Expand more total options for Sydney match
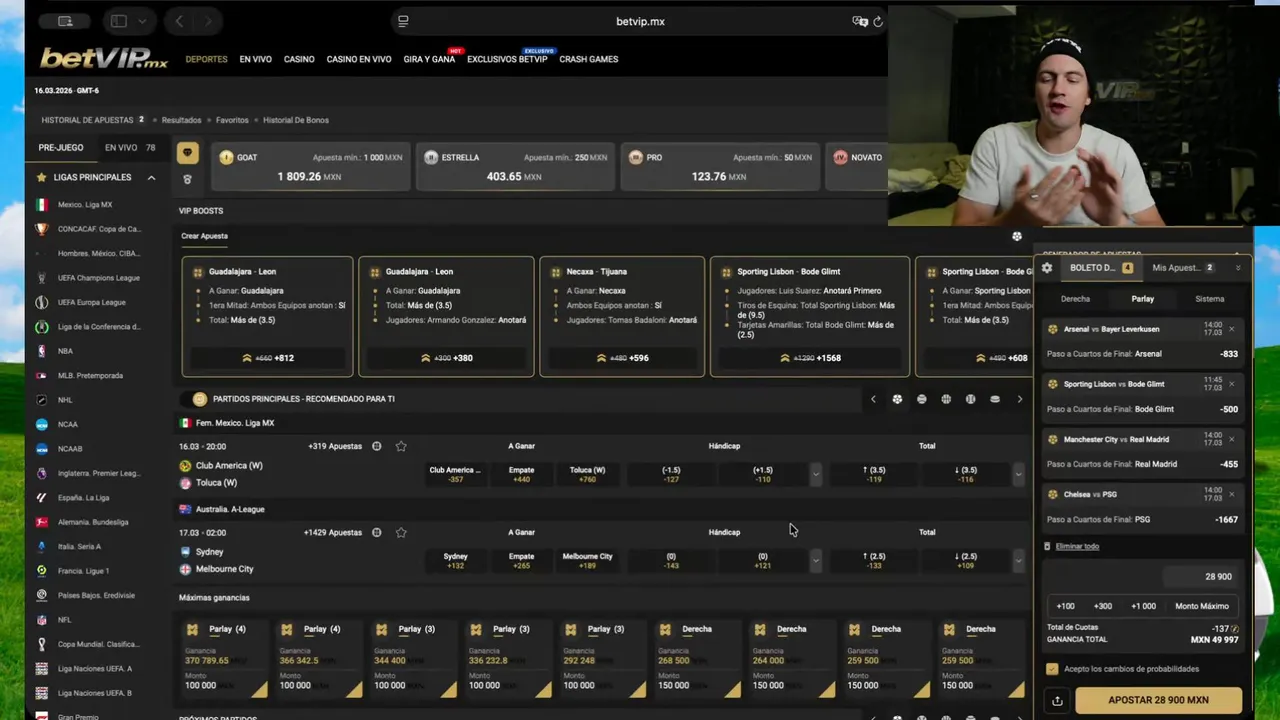1280x720 pixels. point(1018,561)
